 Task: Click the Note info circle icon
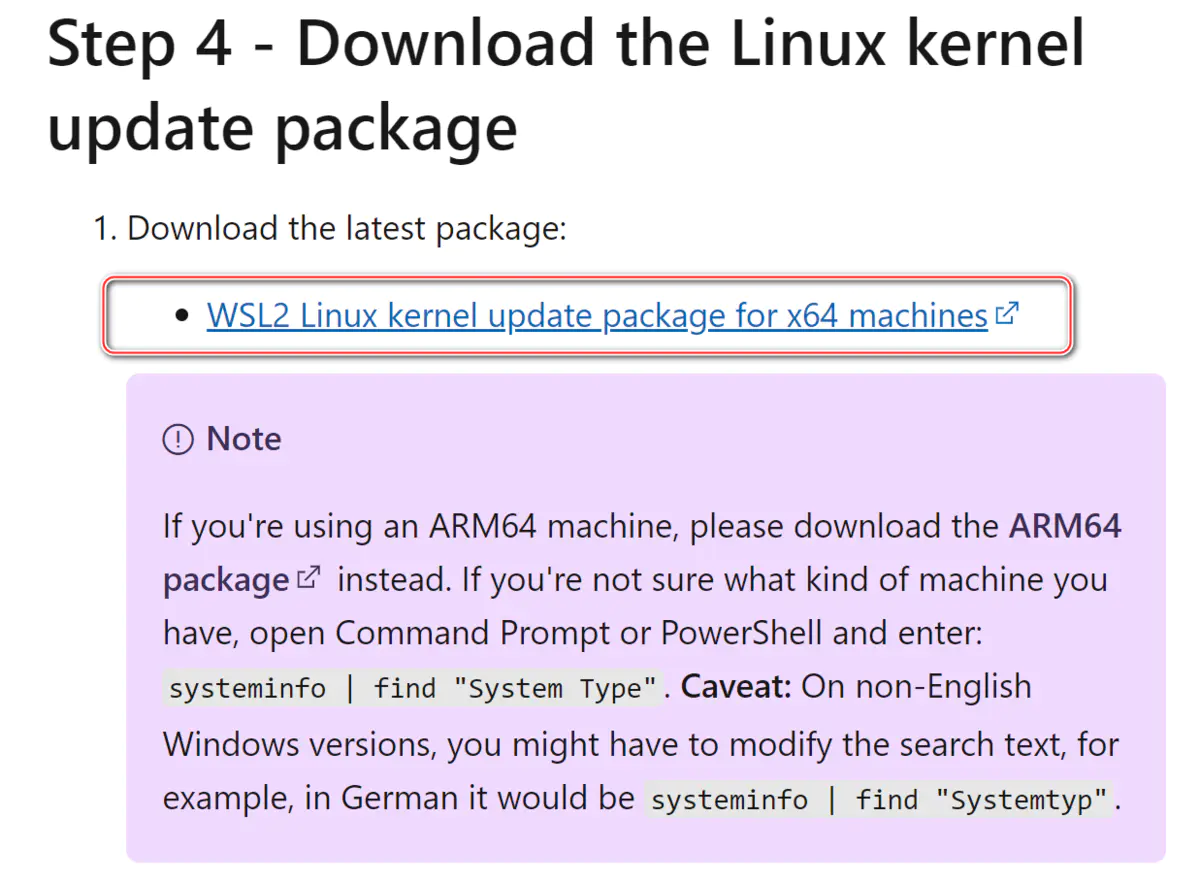point(177,439)
